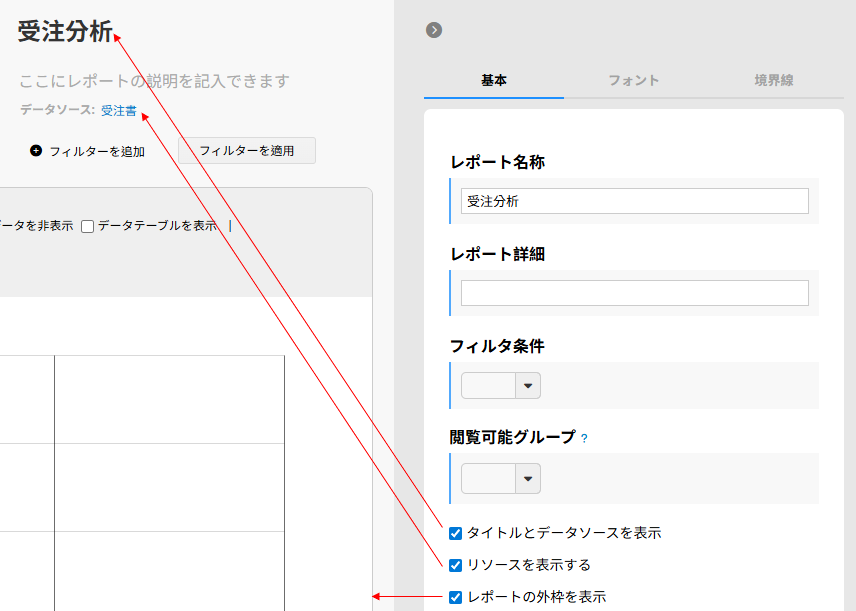Switch to the フォント tab

pos(634,80)
